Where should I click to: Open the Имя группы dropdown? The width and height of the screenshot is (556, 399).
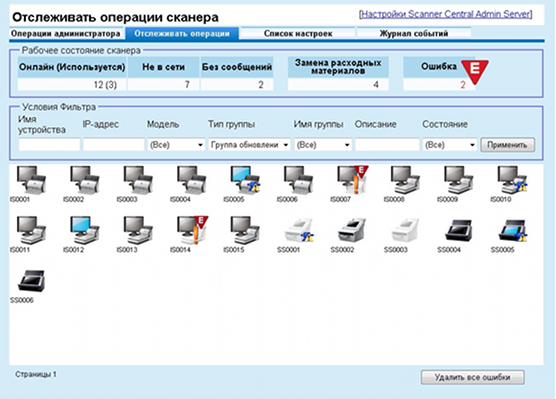click(323, 145)
